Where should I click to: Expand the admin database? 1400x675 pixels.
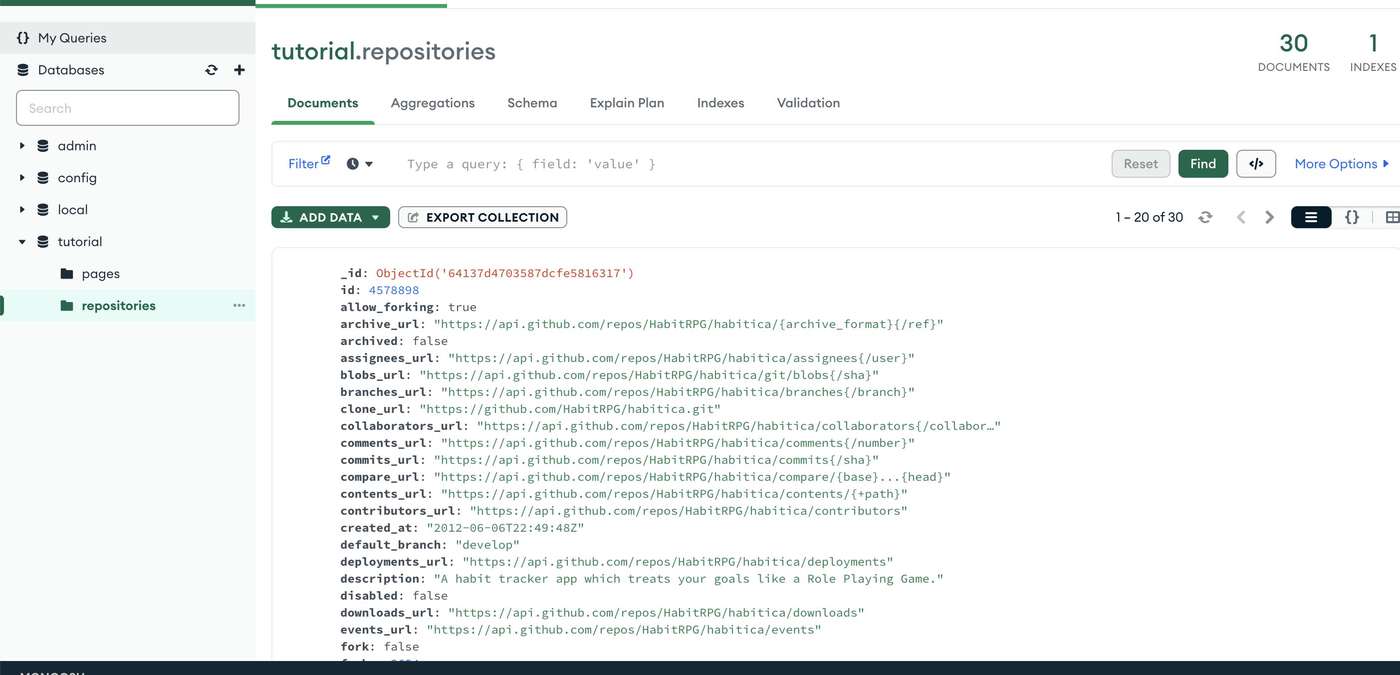click(21, 145)
